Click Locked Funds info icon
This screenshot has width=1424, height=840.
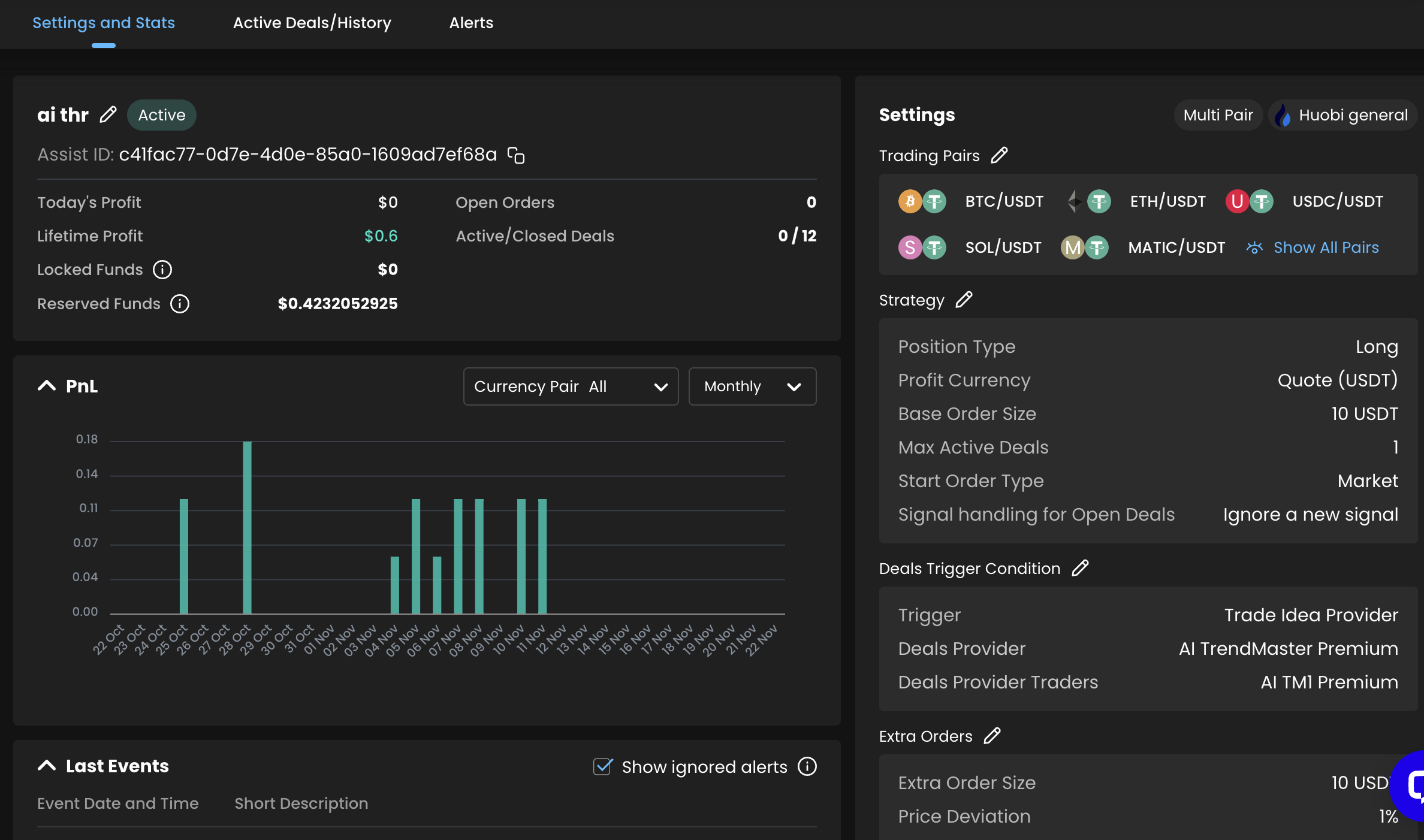[162, 270]
